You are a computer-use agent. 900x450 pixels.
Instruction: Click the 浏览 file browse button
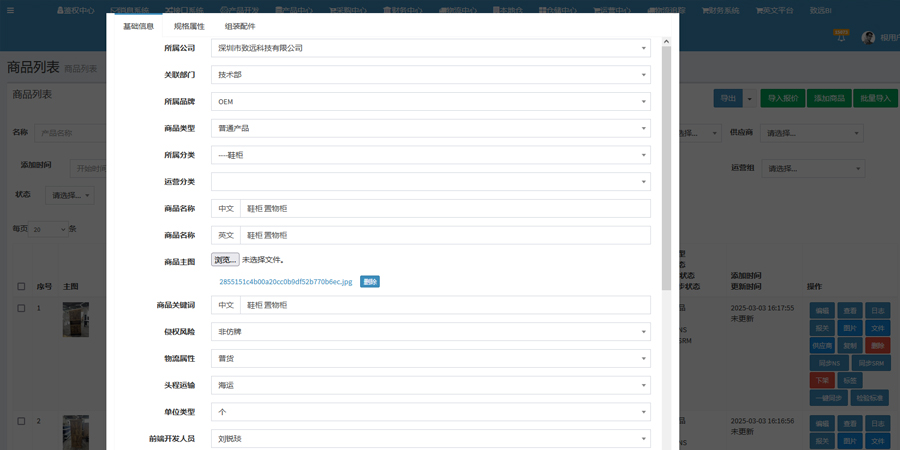[x=225, y=260]
